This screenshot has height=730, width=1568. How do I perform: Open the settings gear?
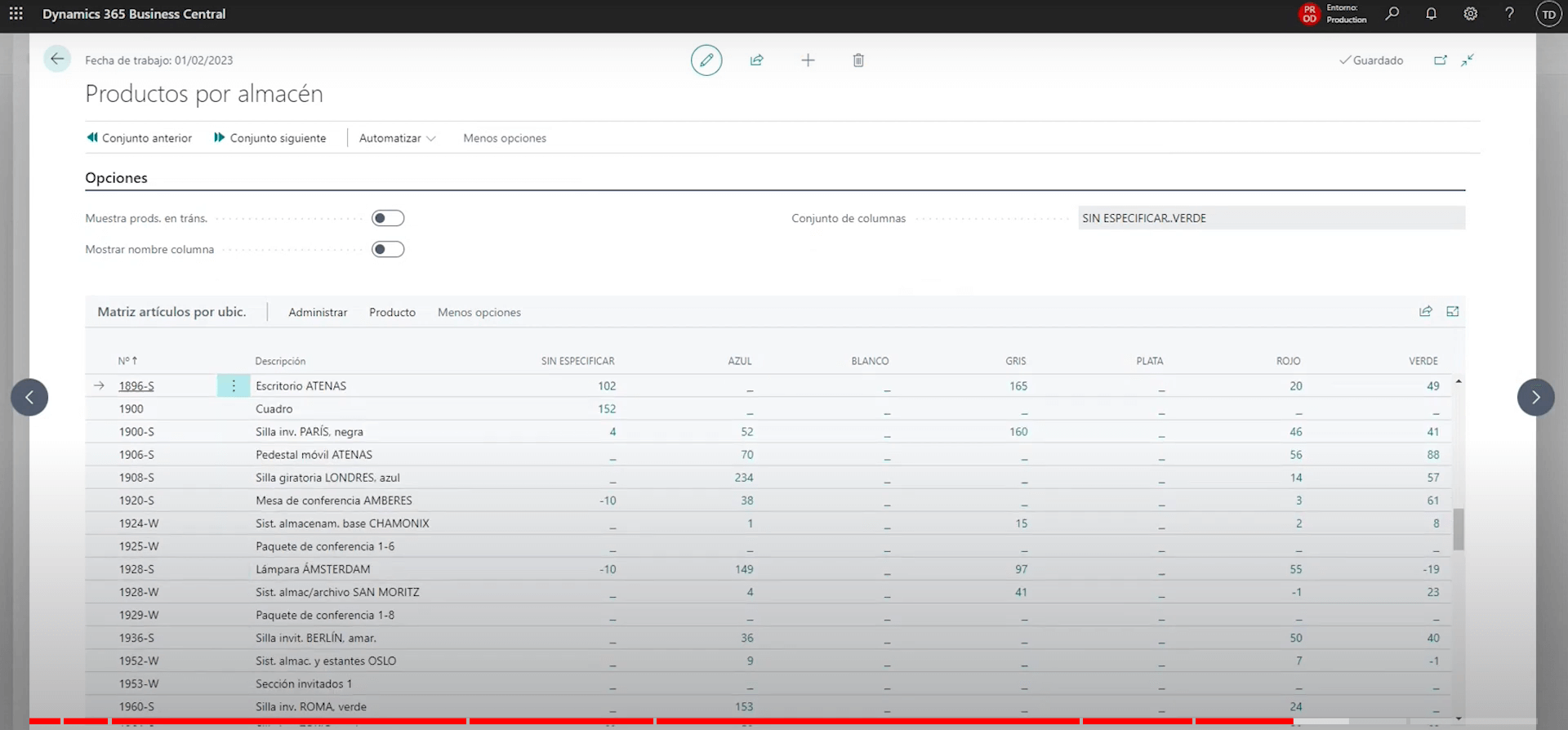(x=1470, y=14)
